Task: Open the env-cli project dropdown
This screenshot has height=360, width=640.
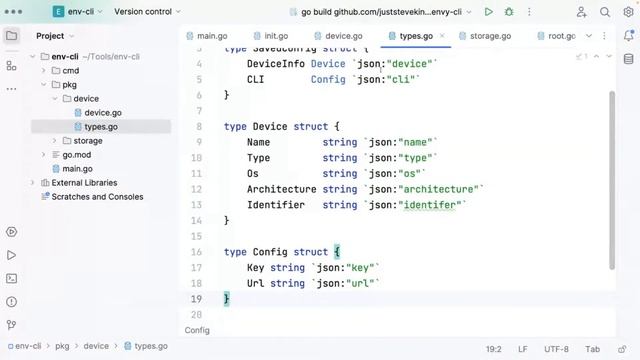Action: point(78,12)
